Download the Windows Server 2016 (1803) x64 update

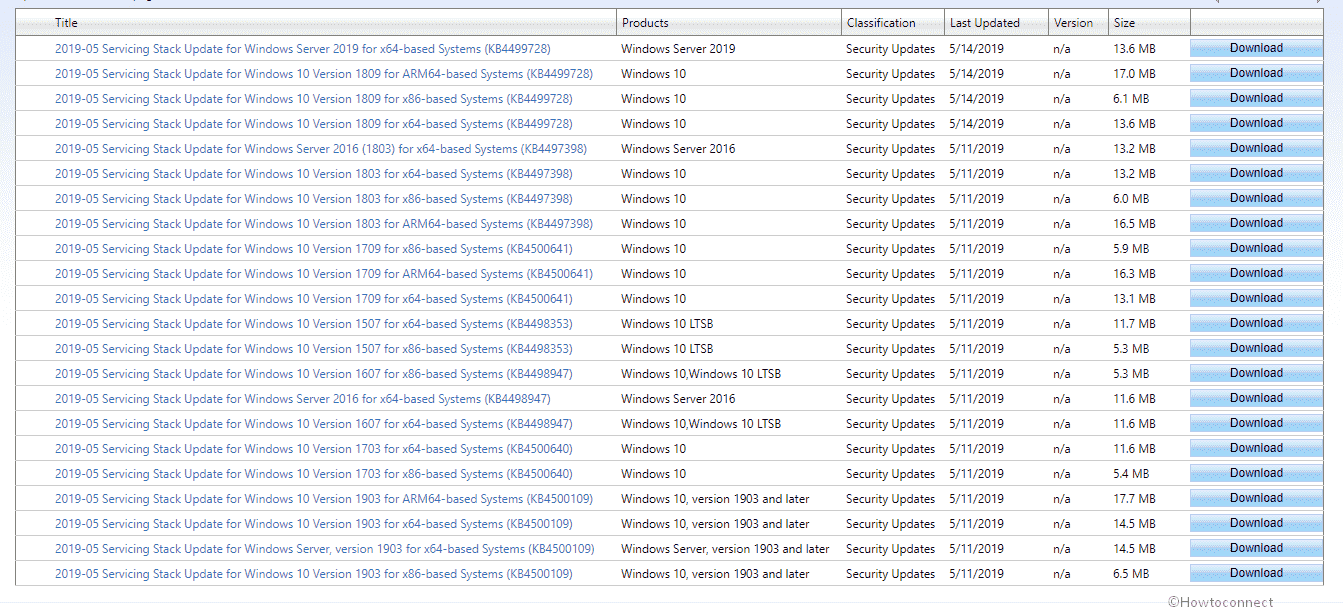(1256, 148)
